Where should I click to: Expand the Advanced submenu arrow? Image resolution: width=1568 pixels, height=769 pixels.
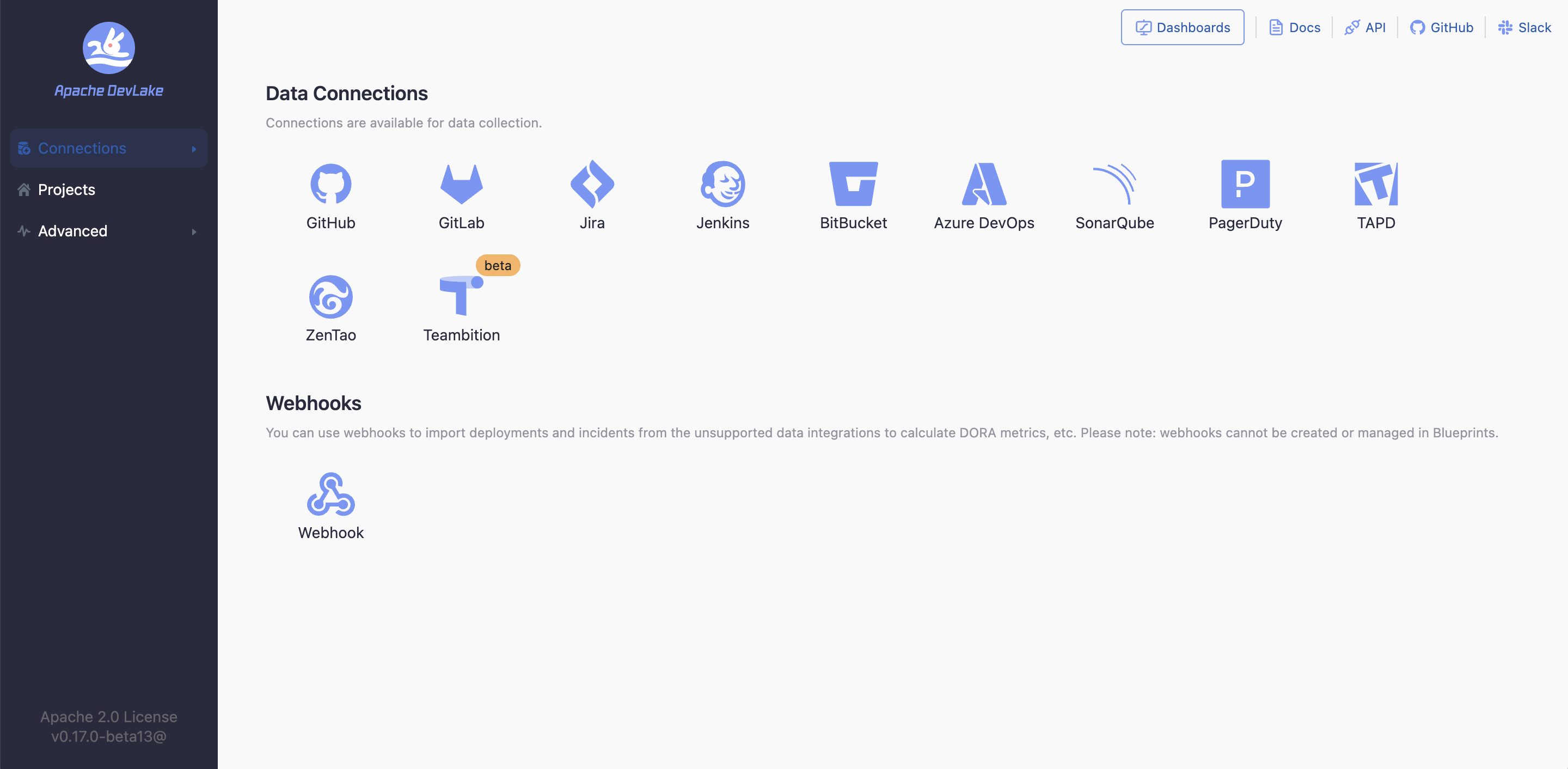point(194,231)
